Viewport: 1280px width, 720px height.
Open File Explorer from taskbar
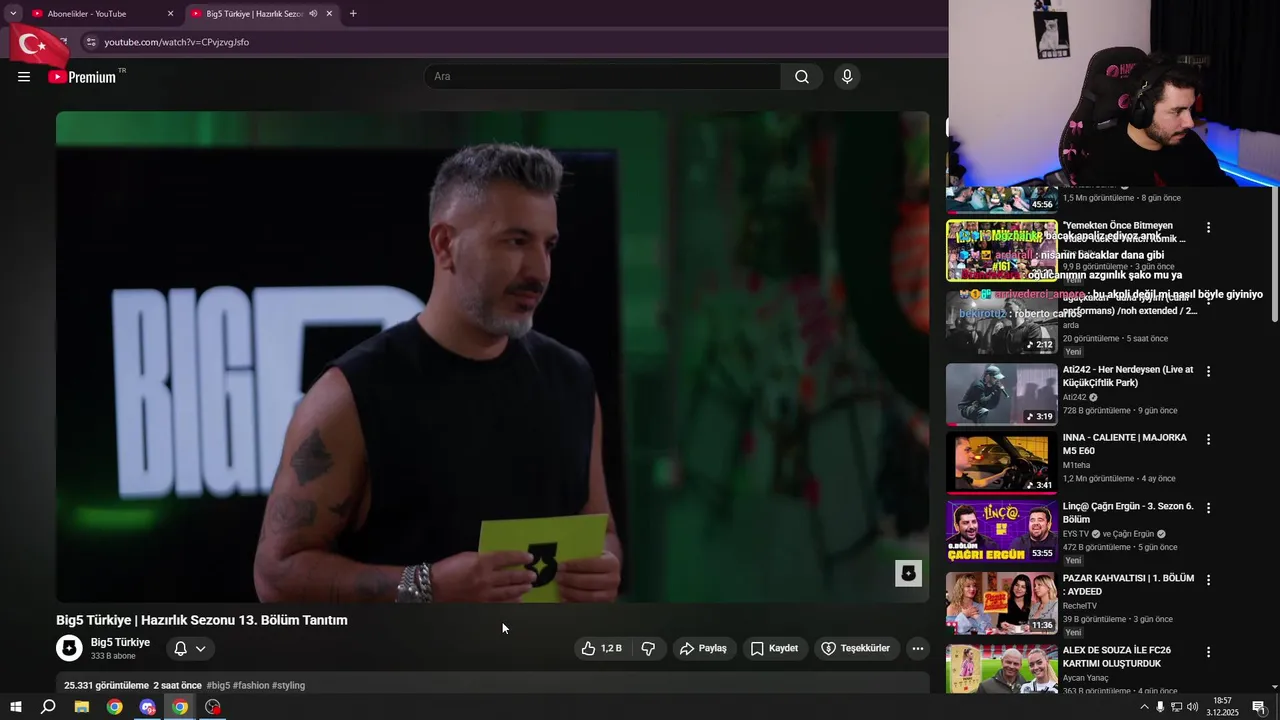click(82, 707)
